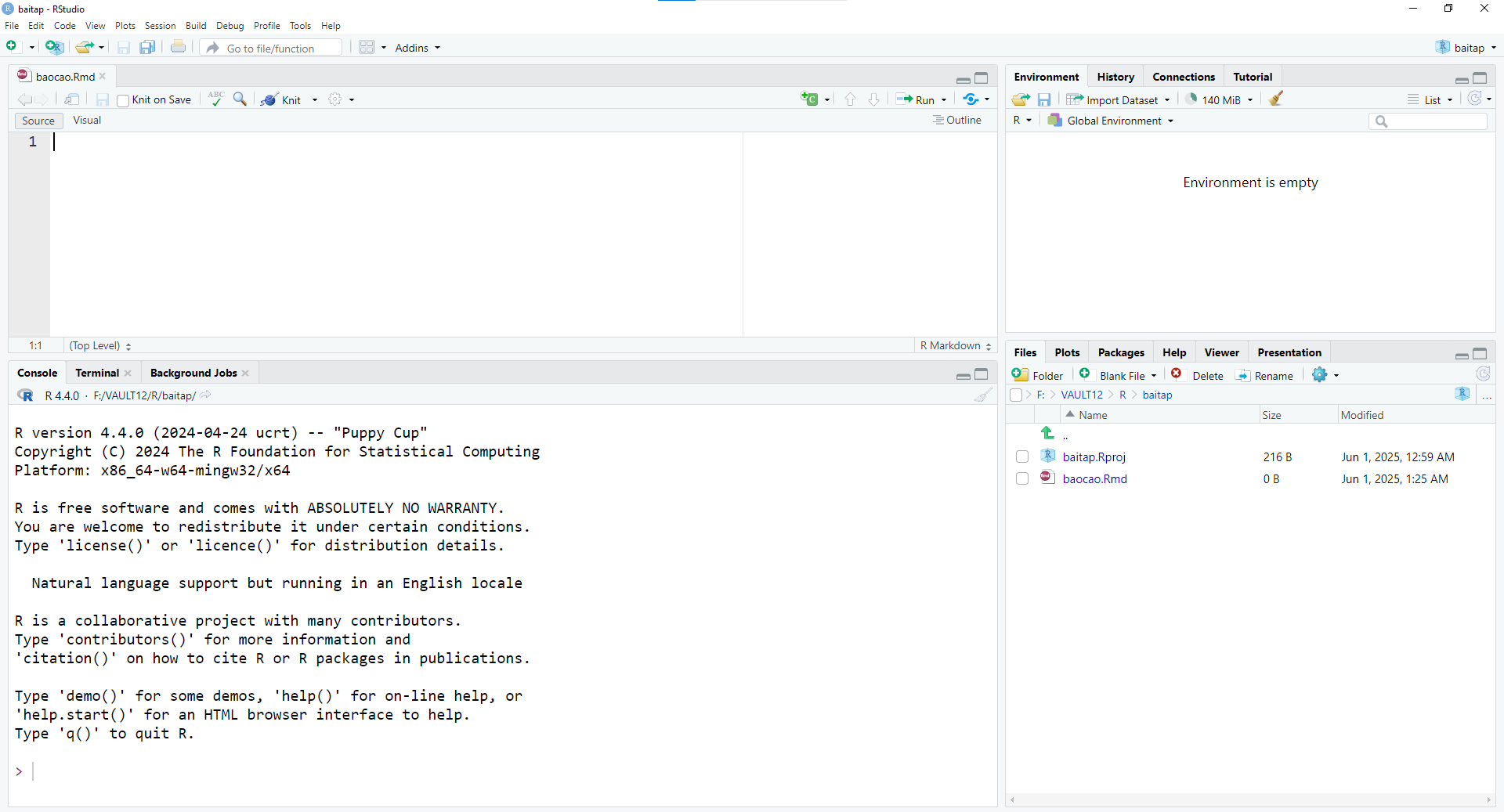Screen dimensions: 1504x812
Task: Refresh the Environment pane icon
Action: tap(1475, 99)
